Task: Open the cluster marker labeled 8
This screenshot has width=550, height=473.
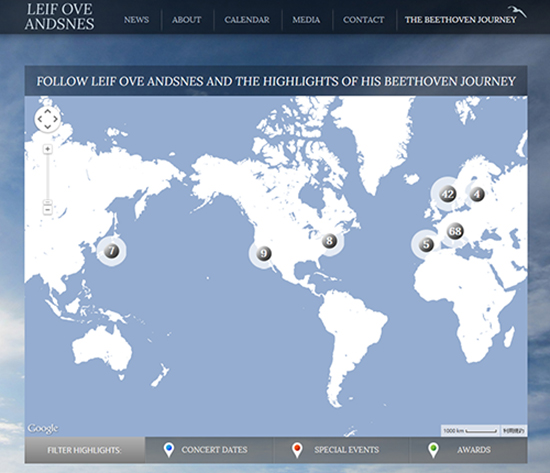Action: tap(329, 241)
